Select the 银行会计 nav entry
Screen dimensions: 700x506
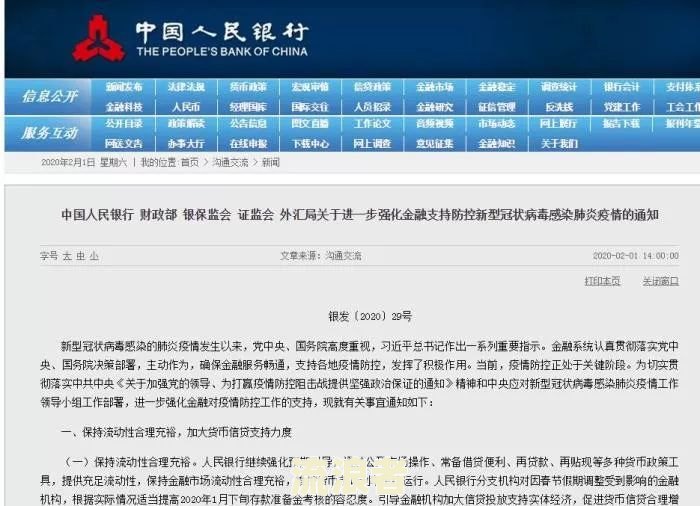621,87
